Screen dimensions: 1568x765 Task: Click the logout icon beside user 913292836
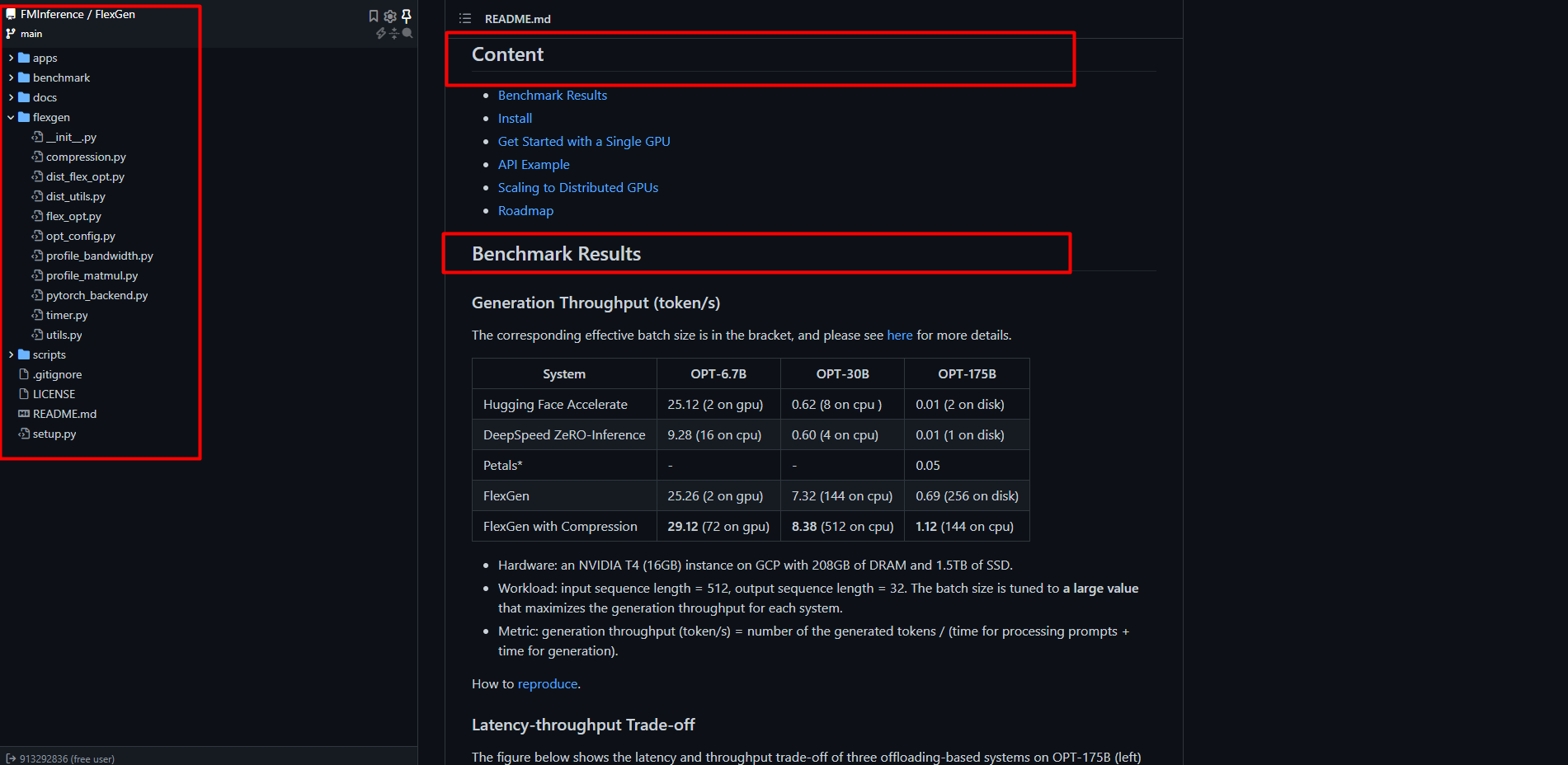tap(11, 758)
